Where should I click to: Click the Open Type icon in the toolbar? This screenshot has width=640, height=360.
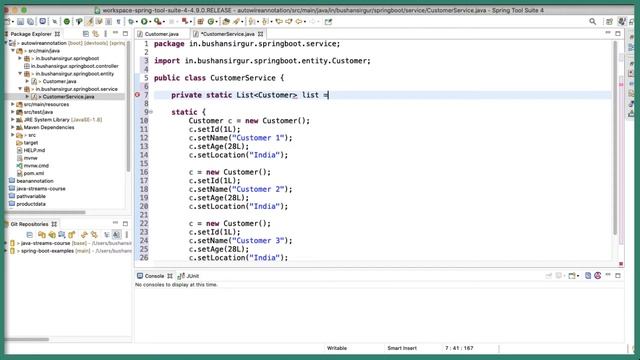click(226, 21)
